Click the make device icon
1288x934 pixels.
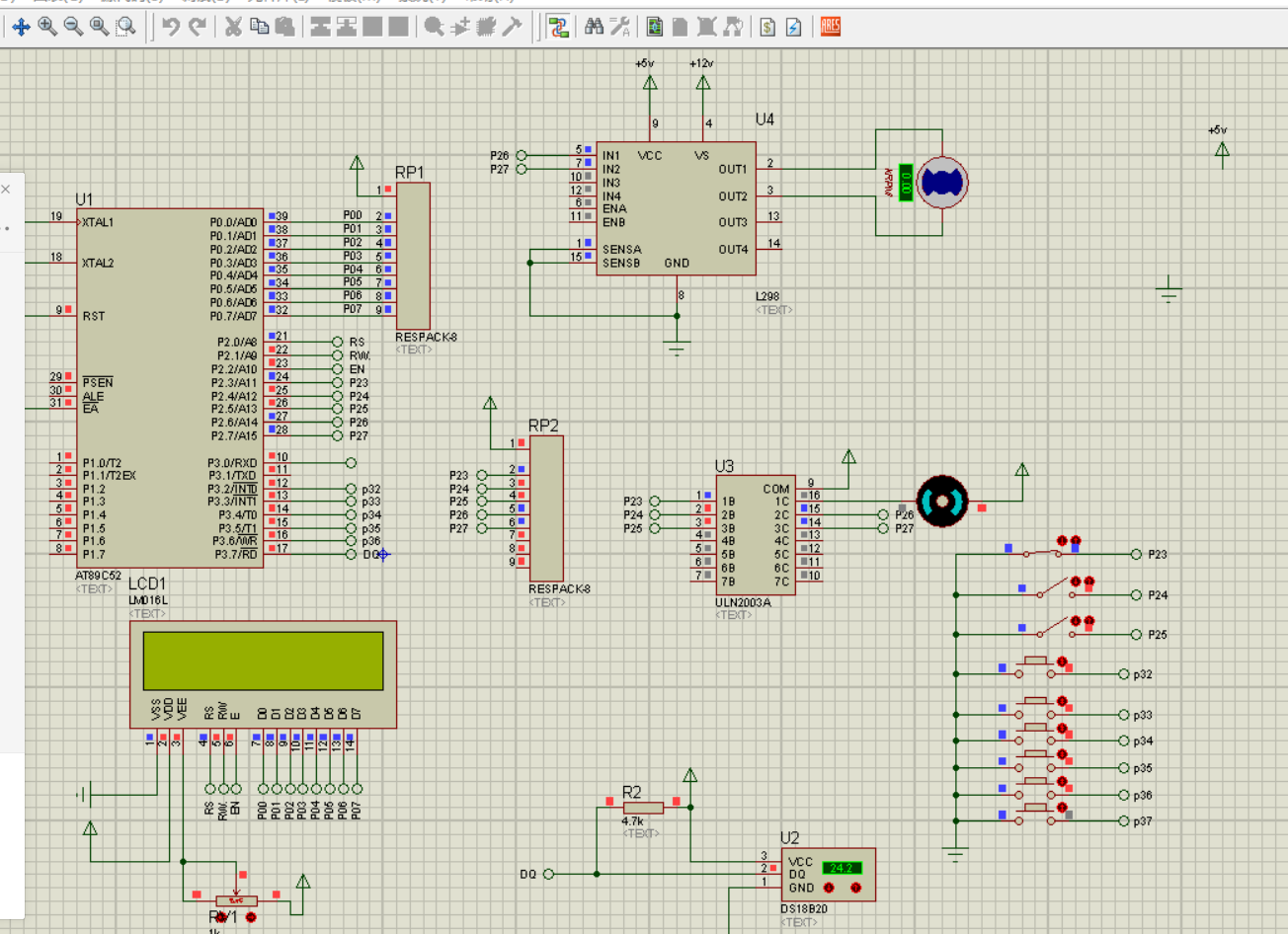[460, 27]
